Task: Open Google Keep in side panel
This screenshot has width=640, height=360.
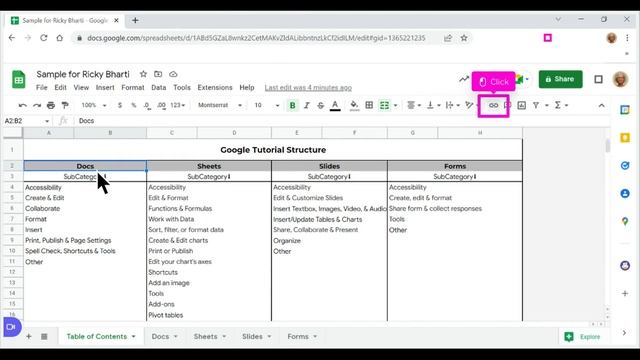Action: pyautogui.click(x=625, y=138)
